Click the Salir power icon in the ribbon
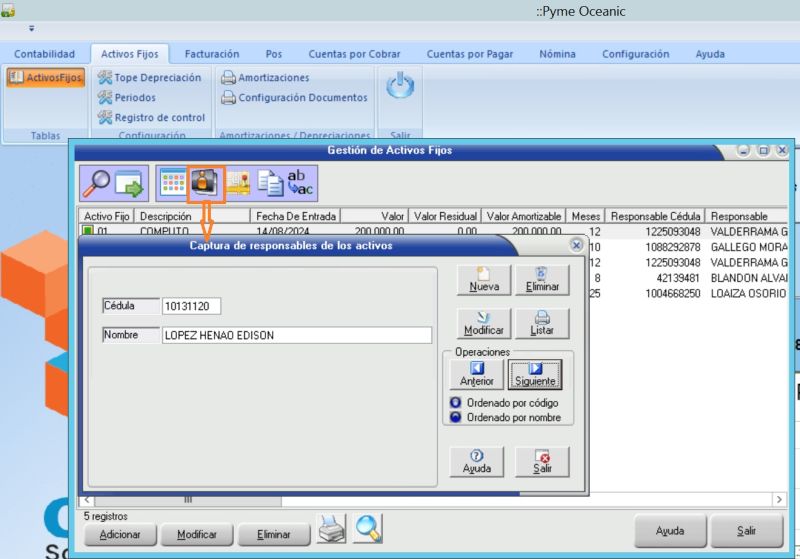Screen dimensions: 800x559 tap(400, 87)
